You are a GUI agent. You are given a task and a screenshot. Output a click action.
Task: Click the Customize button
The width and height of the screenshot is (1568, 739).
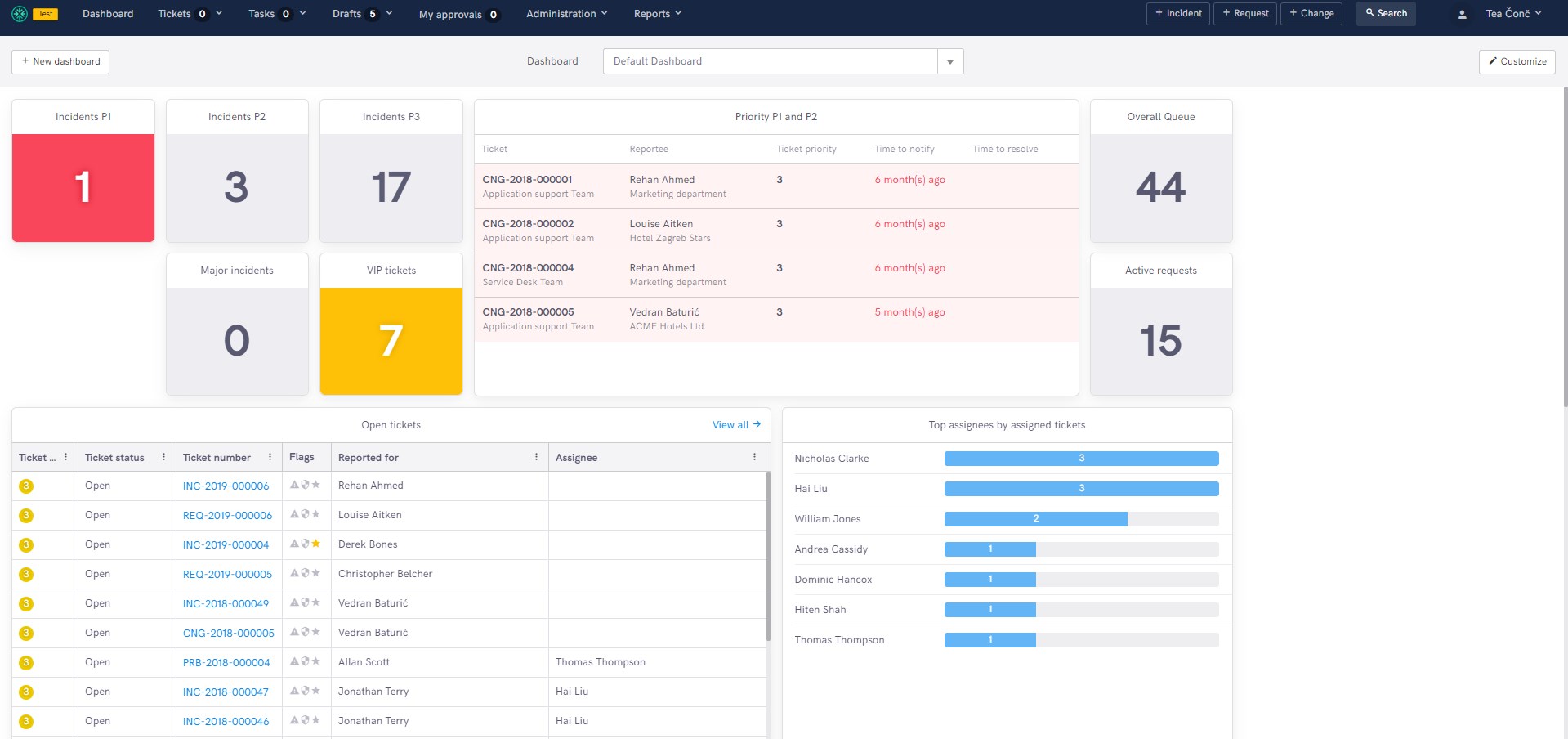coord(1517,61)
